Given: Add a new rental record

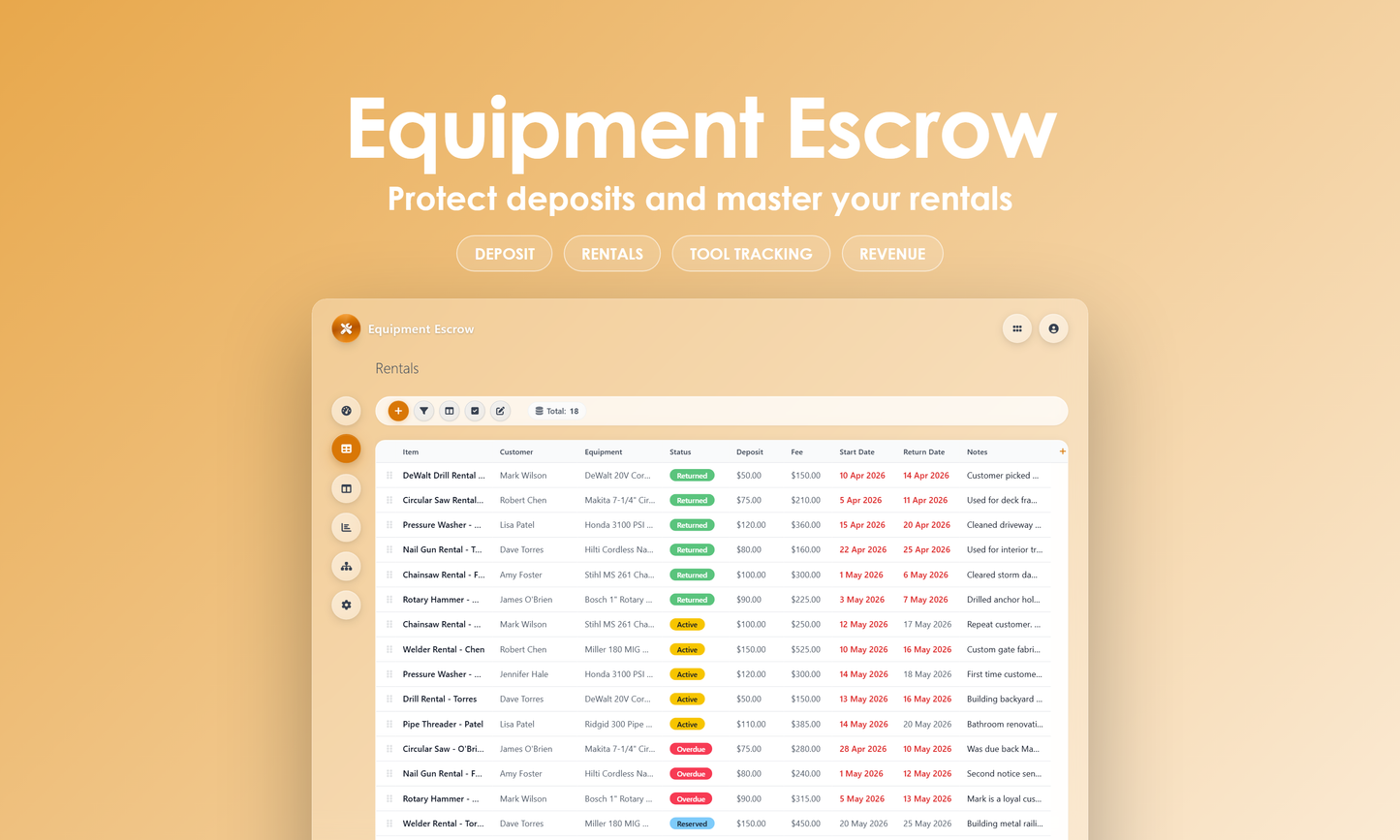Looking at the screenshot, I should (398, 411).
